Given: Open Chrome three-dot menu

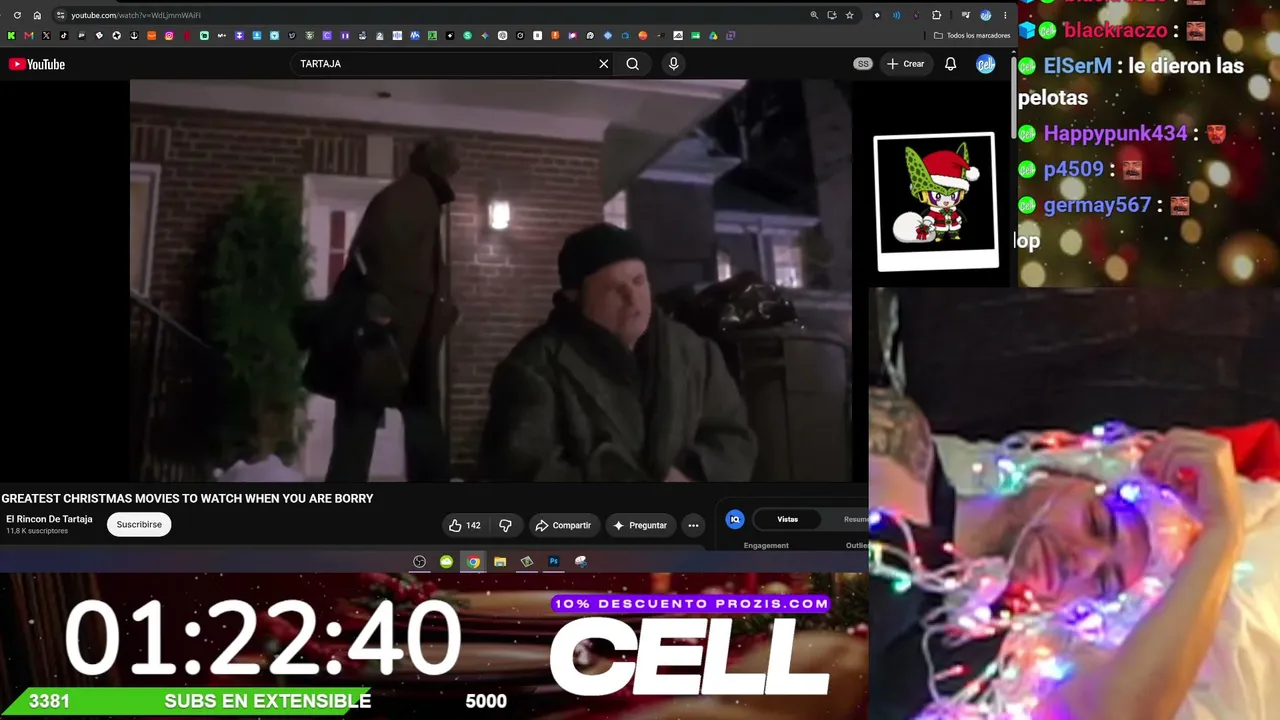Looking at the screenshot, I should coord(1005,15).
